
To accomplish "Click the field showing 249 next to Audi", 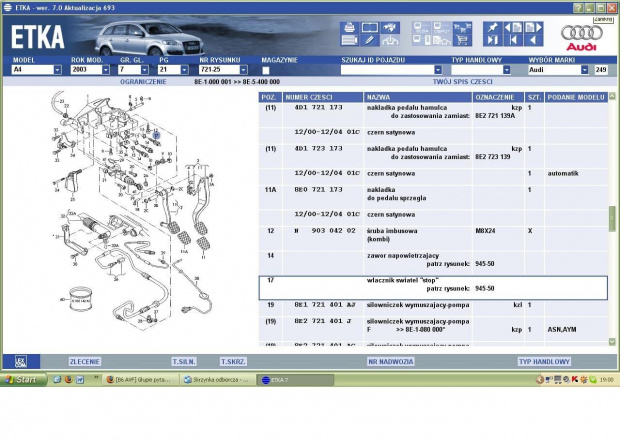I will pyautogui.click(x=601, y=70).
